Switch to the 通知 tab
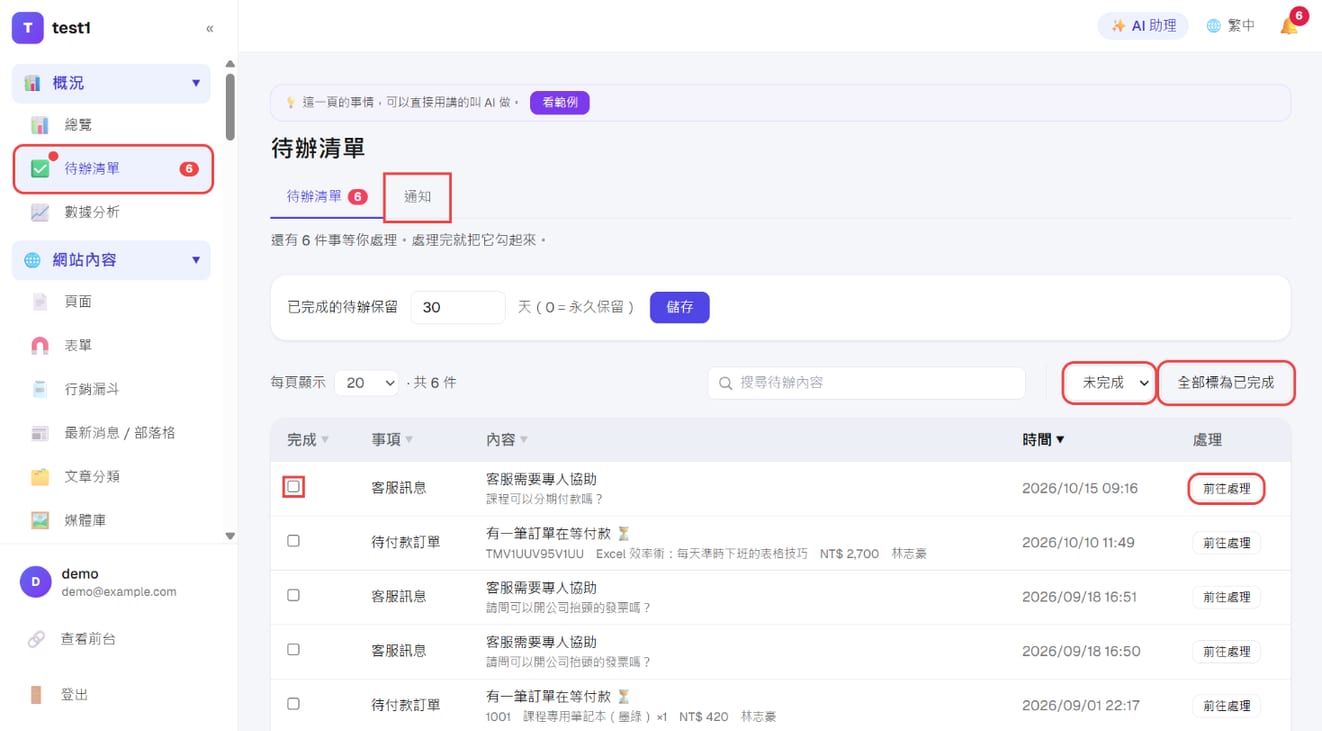The image size is (1322, 731). 417,197
